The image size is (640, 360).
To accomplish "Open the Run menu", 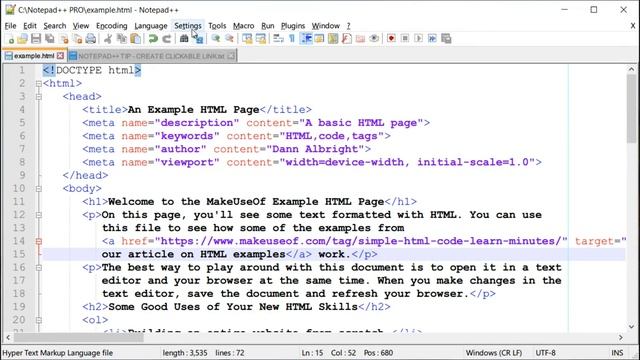I will pos(268,26).
